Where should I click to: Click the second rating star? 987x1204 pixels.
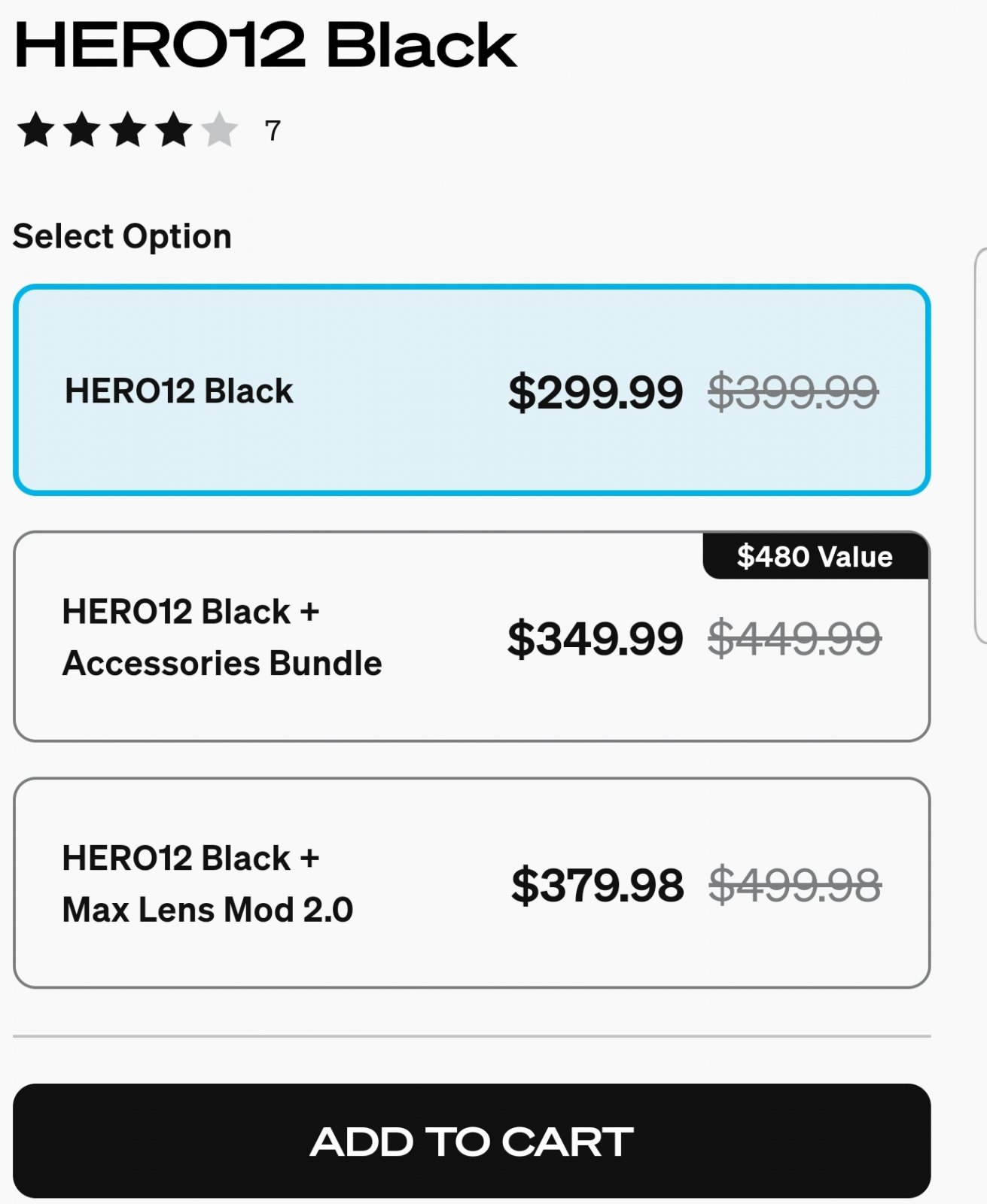pos(82,129)
